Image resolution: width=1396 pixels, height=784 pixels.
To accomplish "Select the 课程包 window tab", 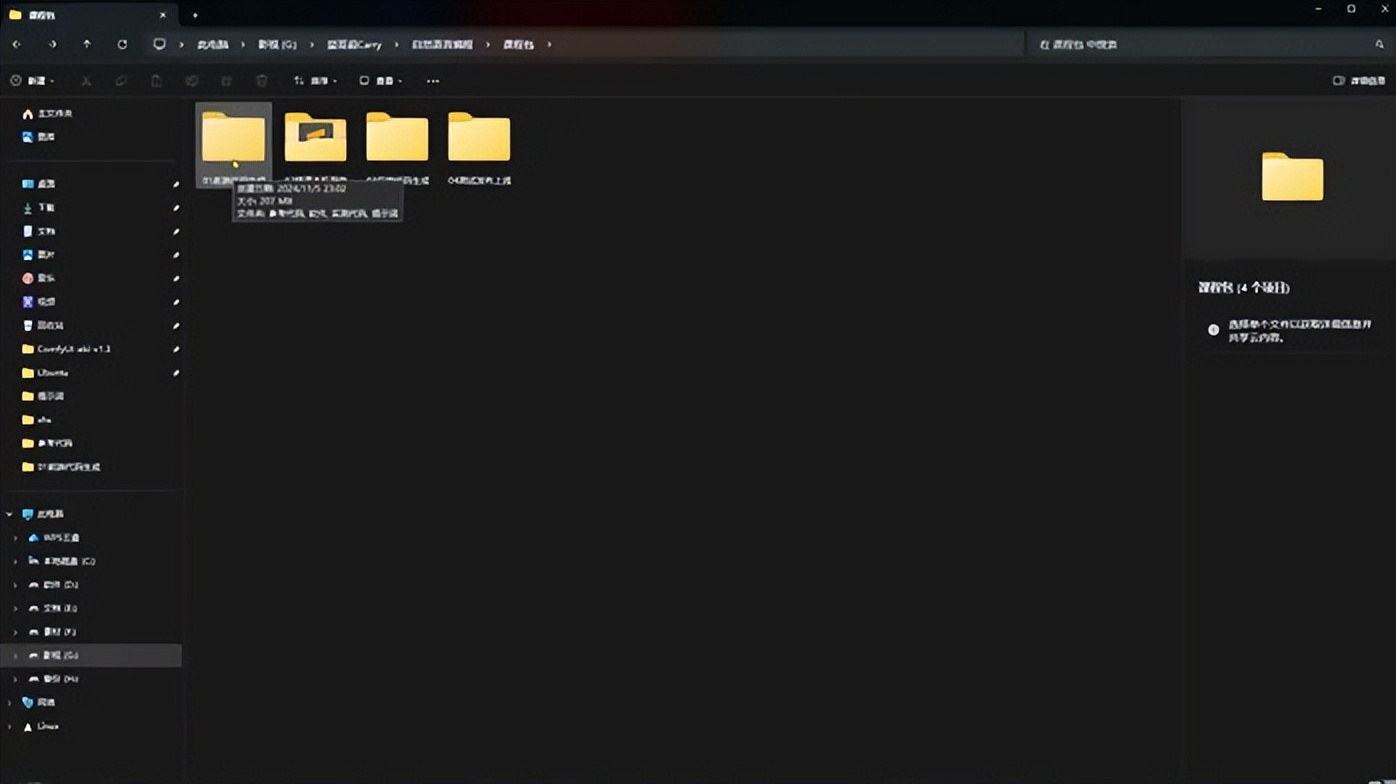I will click(88, 15).
